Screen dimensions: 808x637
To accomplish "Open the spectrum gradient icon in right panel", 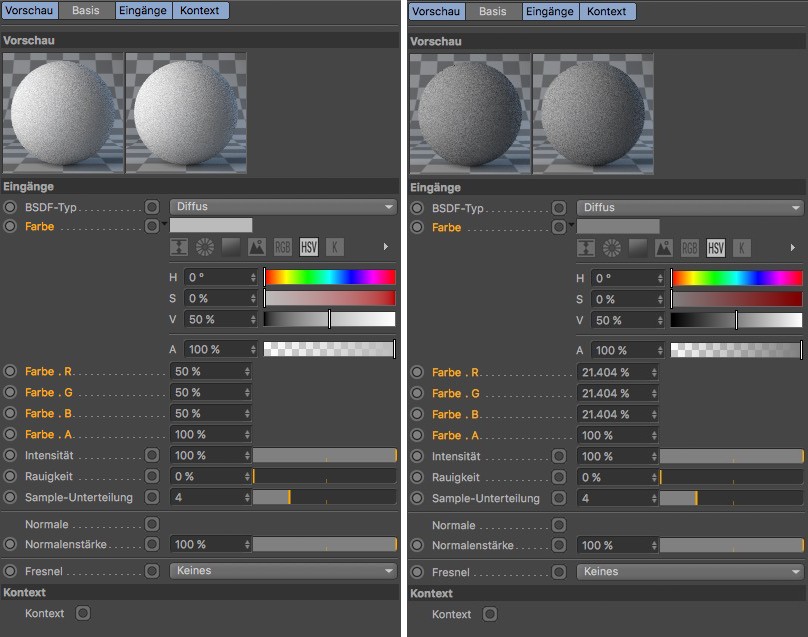I will tap(638, 248).
